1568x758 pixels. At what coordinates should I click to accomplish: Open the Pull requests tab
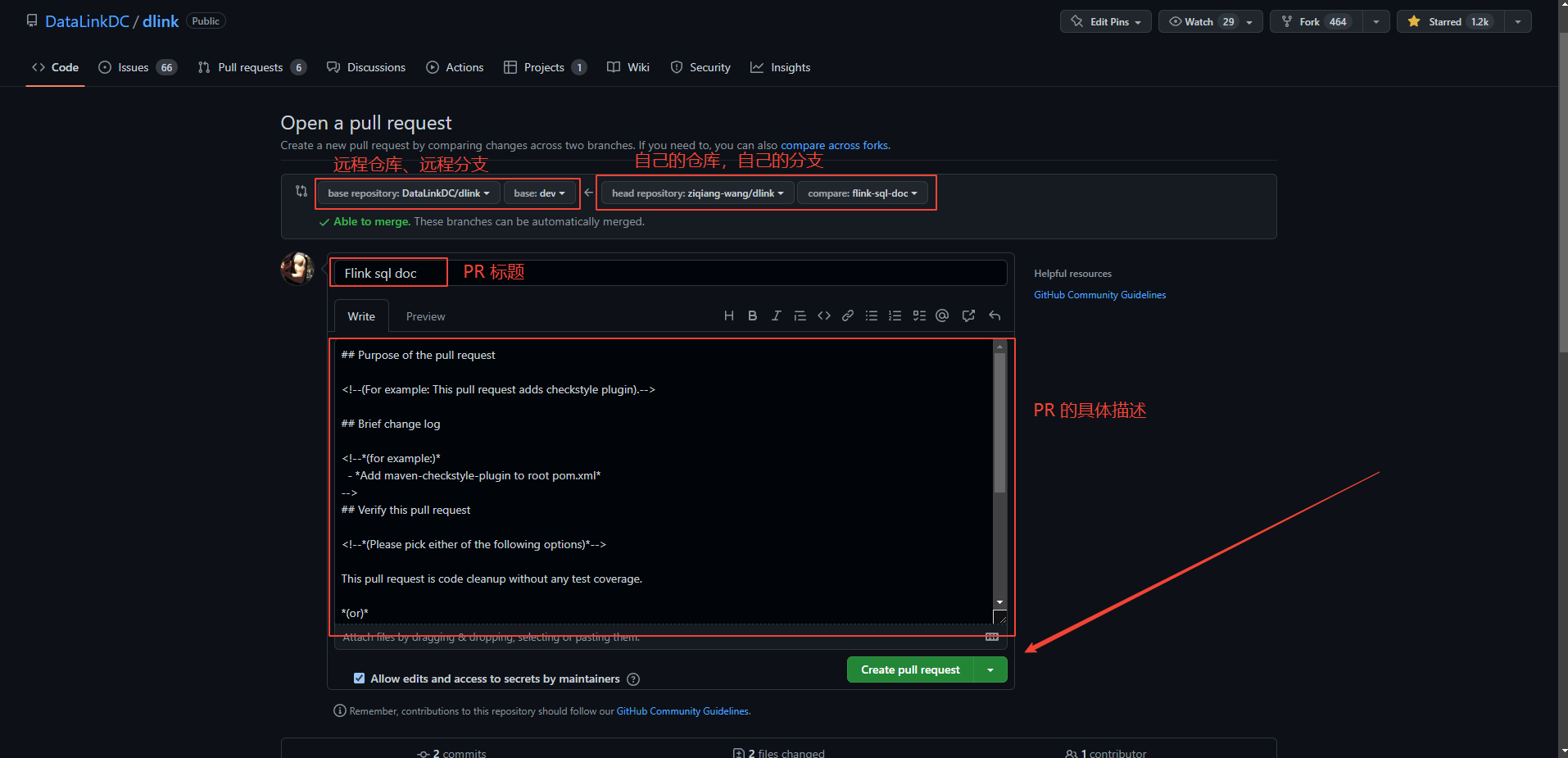point(252,67)
